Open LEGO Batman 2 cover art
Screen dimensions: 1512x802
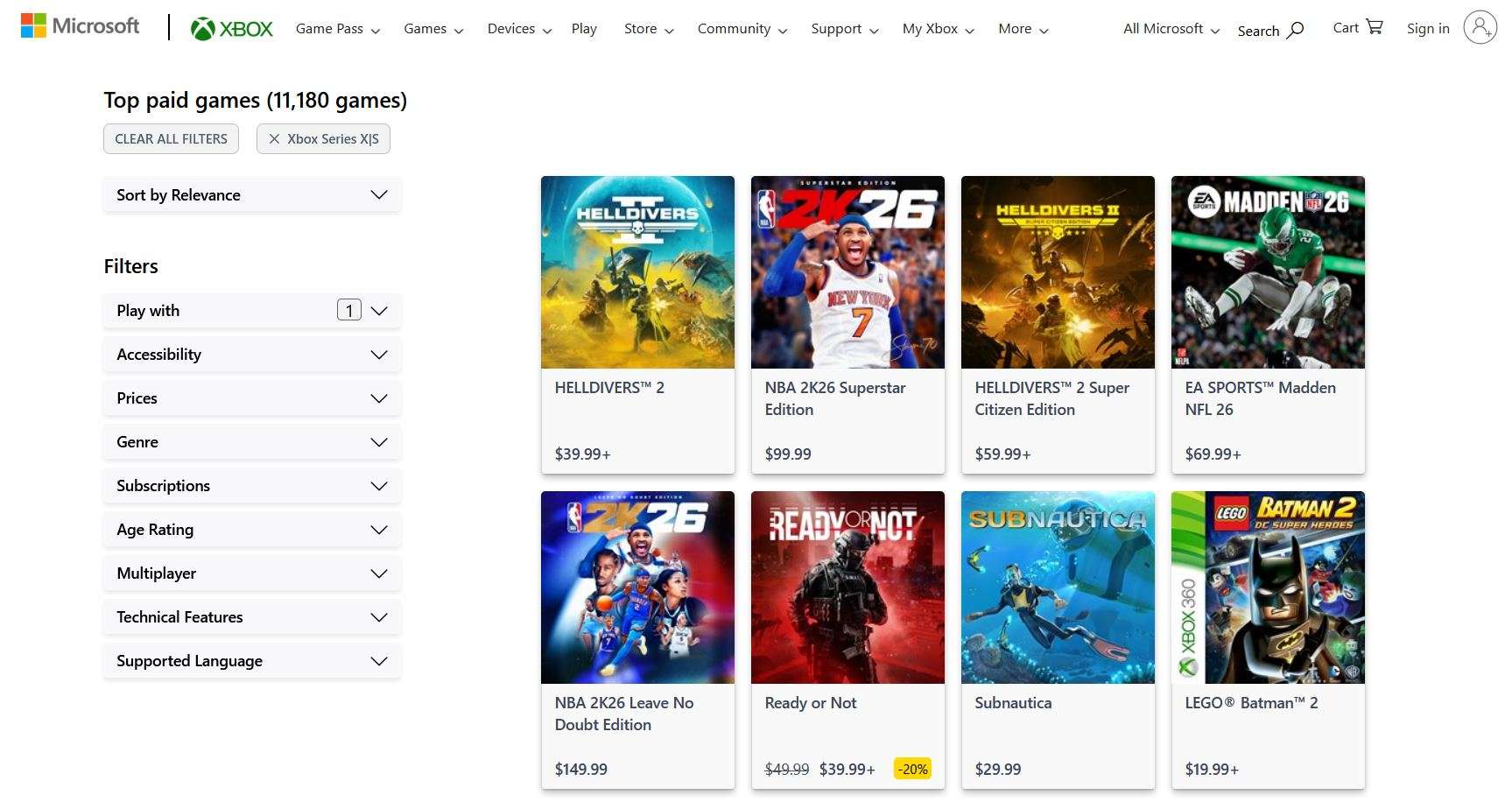point(1268,587)
